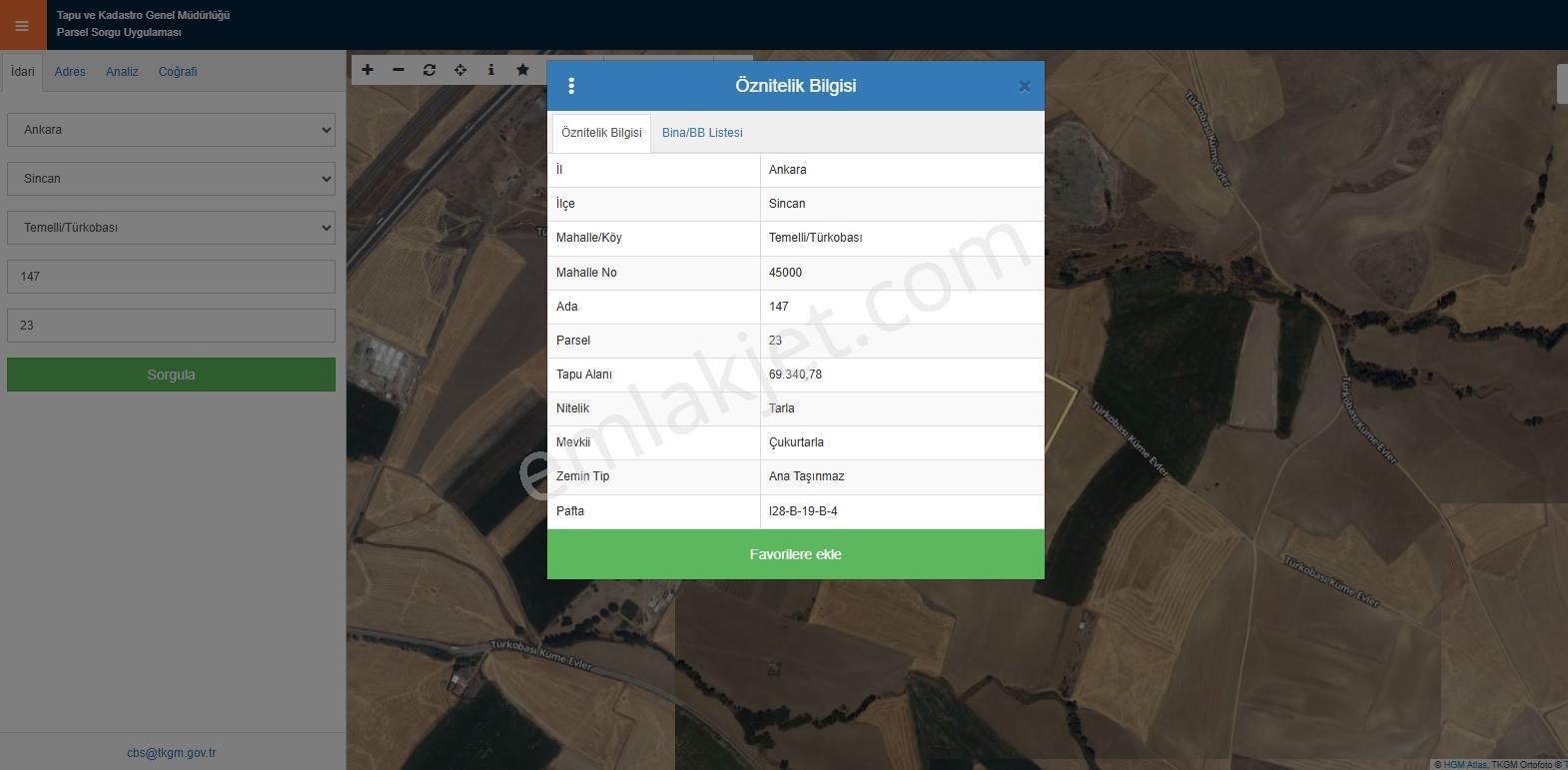Click the Parsel input field containing 23
The width and height of the screenshot is (1568, 770).
coord(171,326)
